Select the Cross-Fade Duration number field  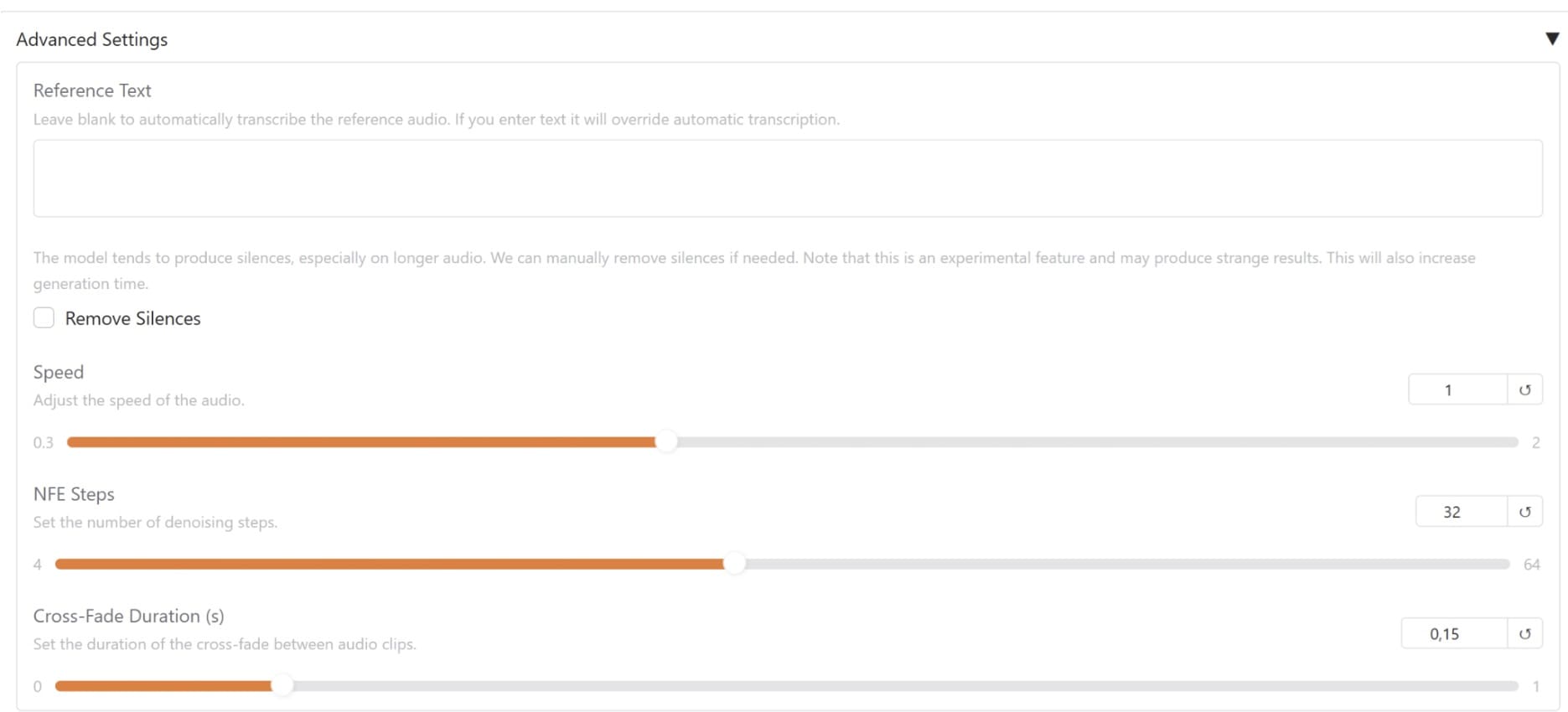(1453, 634)
